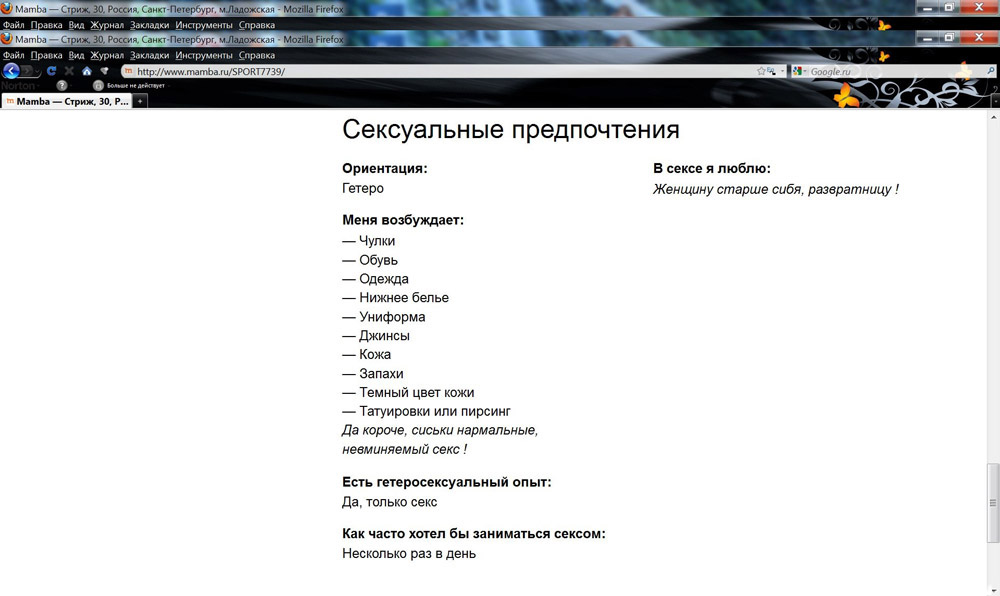Click the browser Back arrow button

(x=11, y=71)
